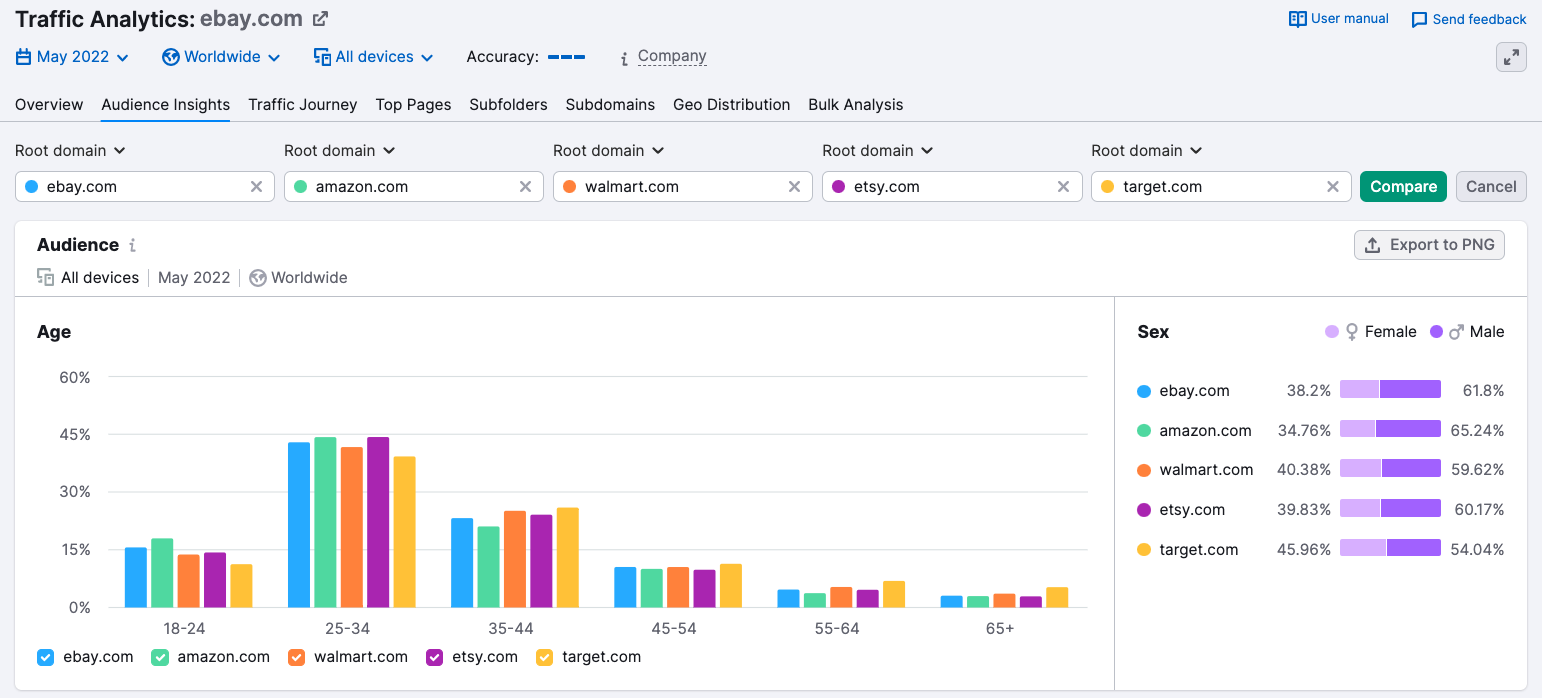Viewport: 1542px width, 698px height.
Task: Open the All devices filter dropdown
Action: pyautogui.click(x=373, y=57)
